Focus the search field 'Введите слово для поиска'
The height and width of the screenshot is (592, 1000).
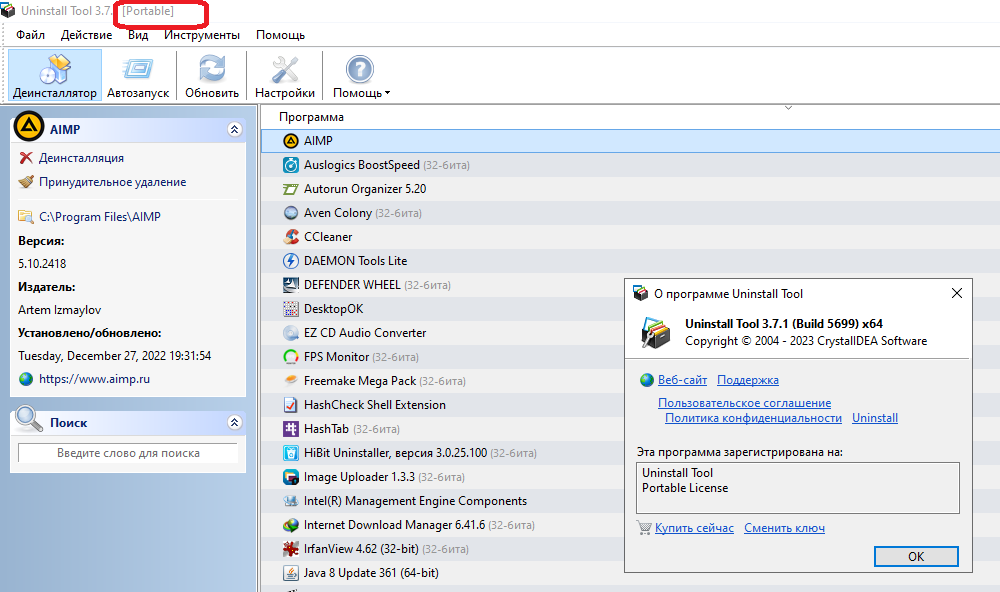(x=128, y=453)
